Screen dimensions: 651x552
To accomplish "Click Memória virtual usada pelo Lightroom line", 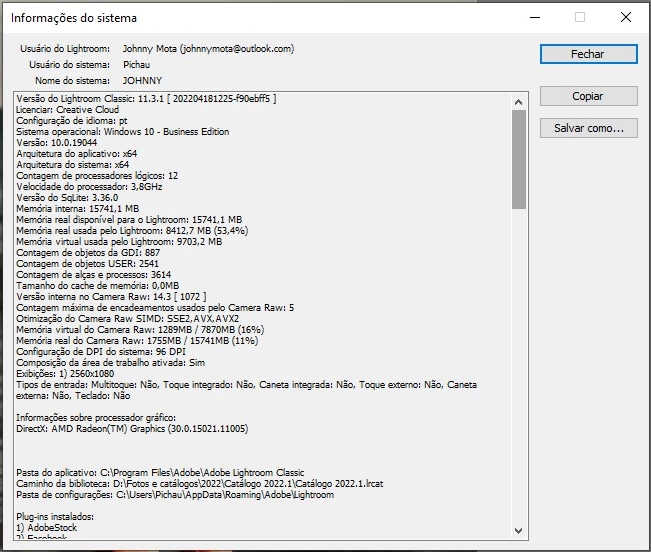I will coord(119,242).
